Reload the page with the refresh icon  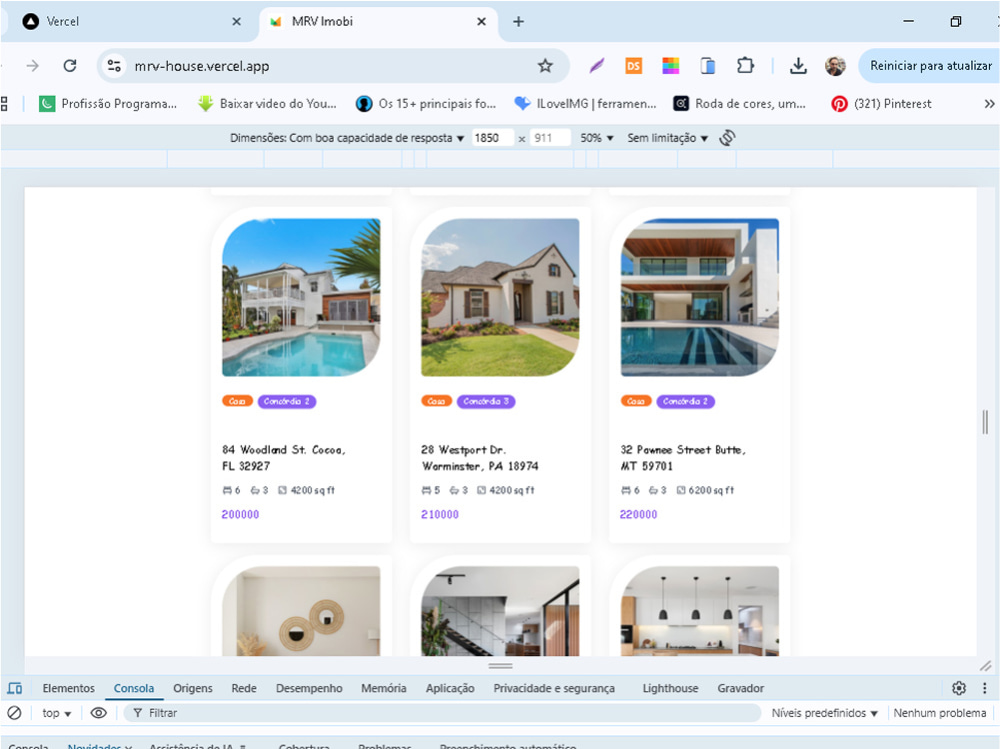[70, 66]
